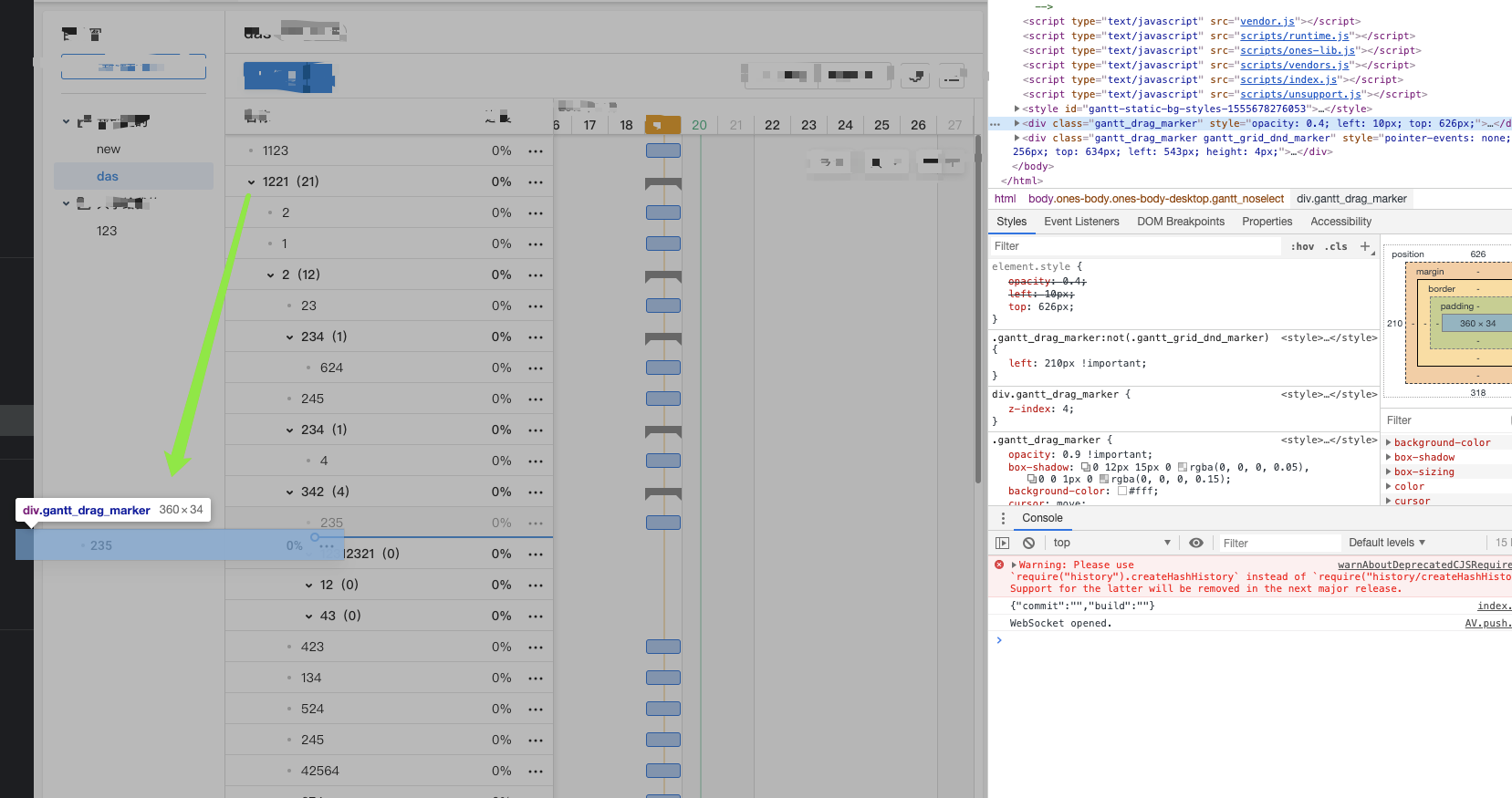Click the 360 × 34 box model content
1512x798 pixels.
coord(1476,323)
